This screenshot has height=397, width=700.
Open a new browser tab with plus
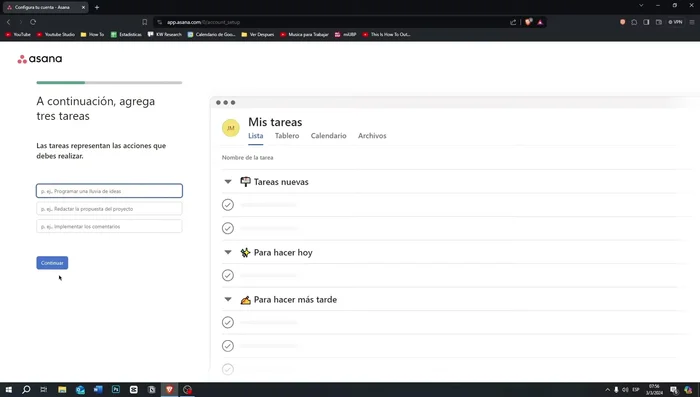tap(97, 7)
